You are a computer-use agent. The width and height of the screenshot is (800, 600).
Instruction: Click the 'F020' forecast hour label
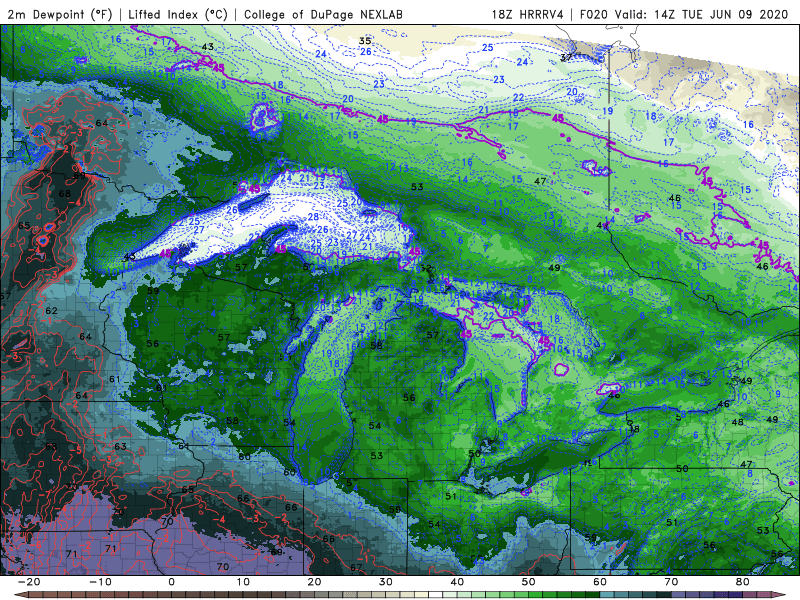pyautogui.click(x=594, y=14)
